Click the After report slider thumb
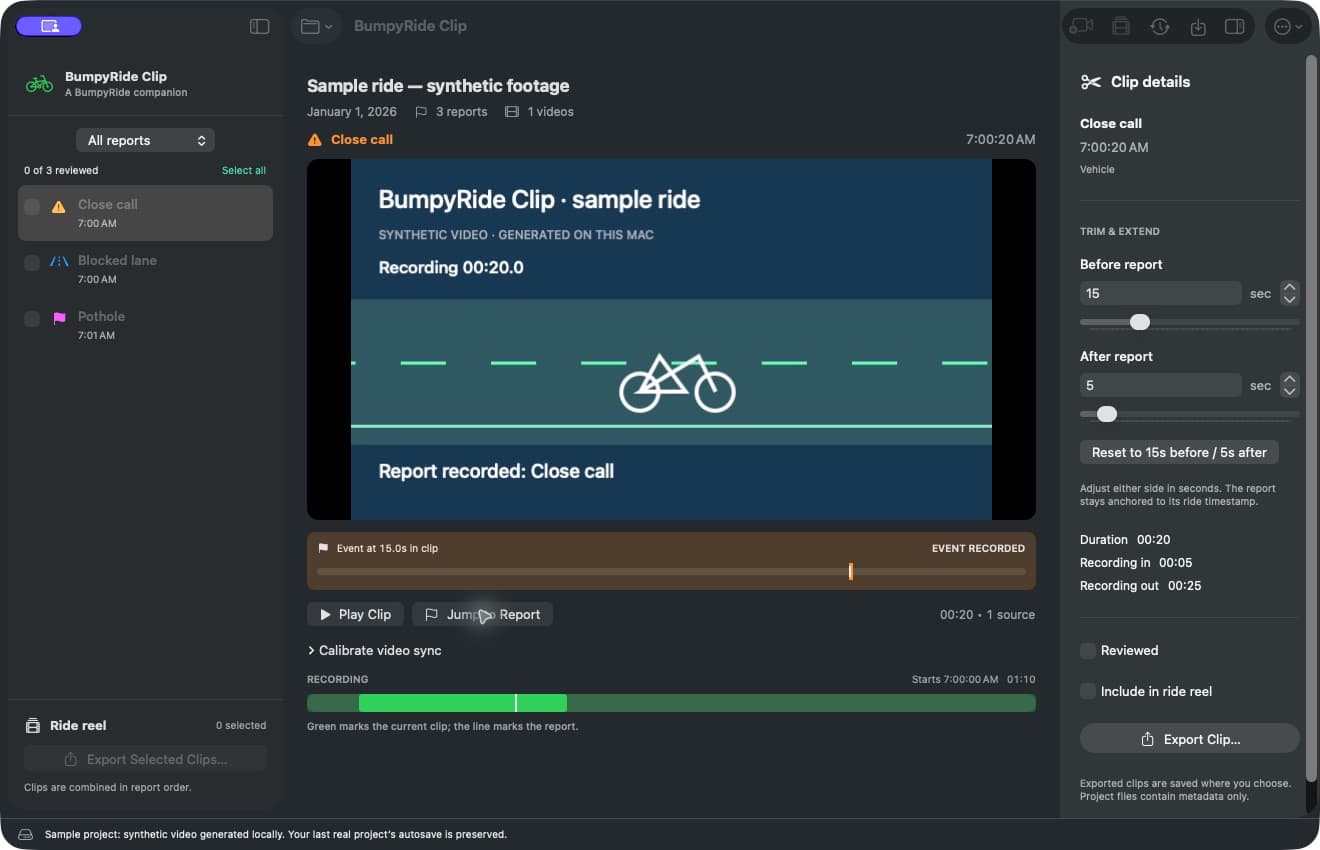 tap(1107, 414)
